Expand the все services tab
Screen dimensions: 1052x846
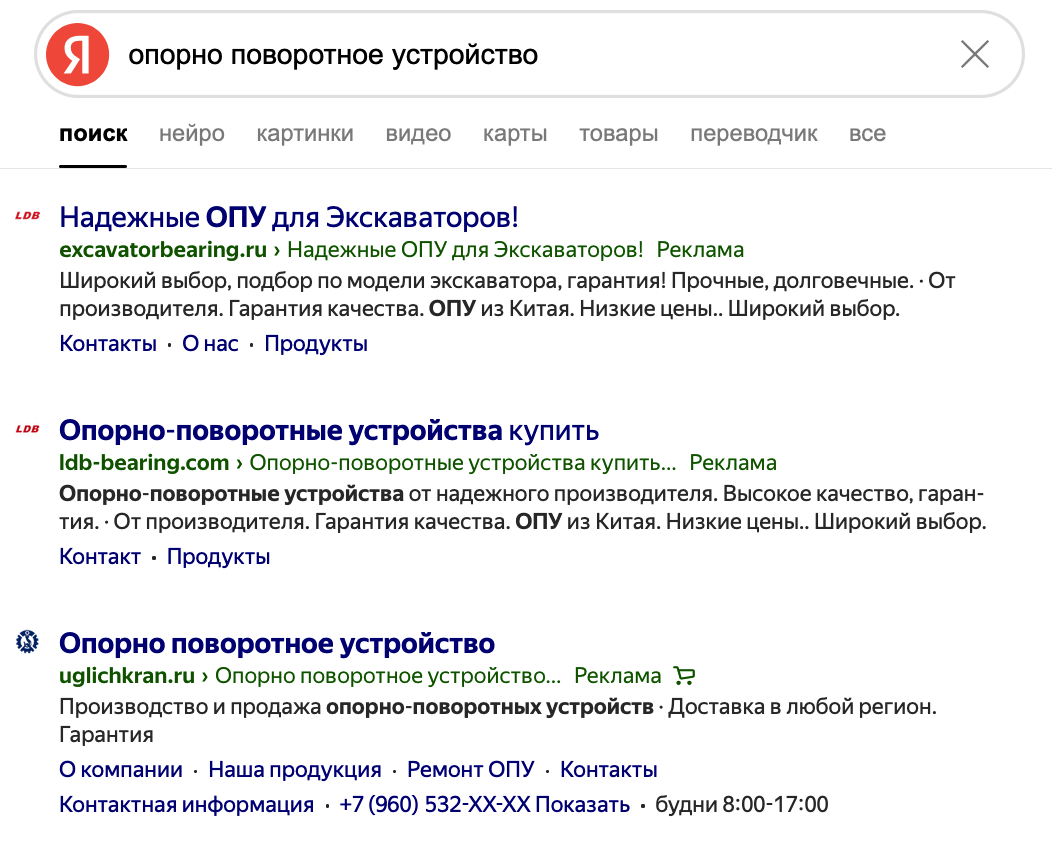867,134
